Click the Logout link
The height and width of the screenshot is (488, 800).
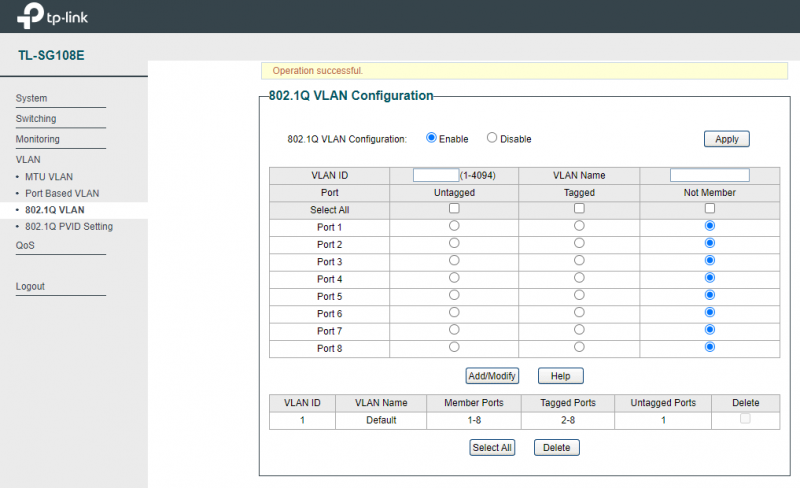(30, 286)
